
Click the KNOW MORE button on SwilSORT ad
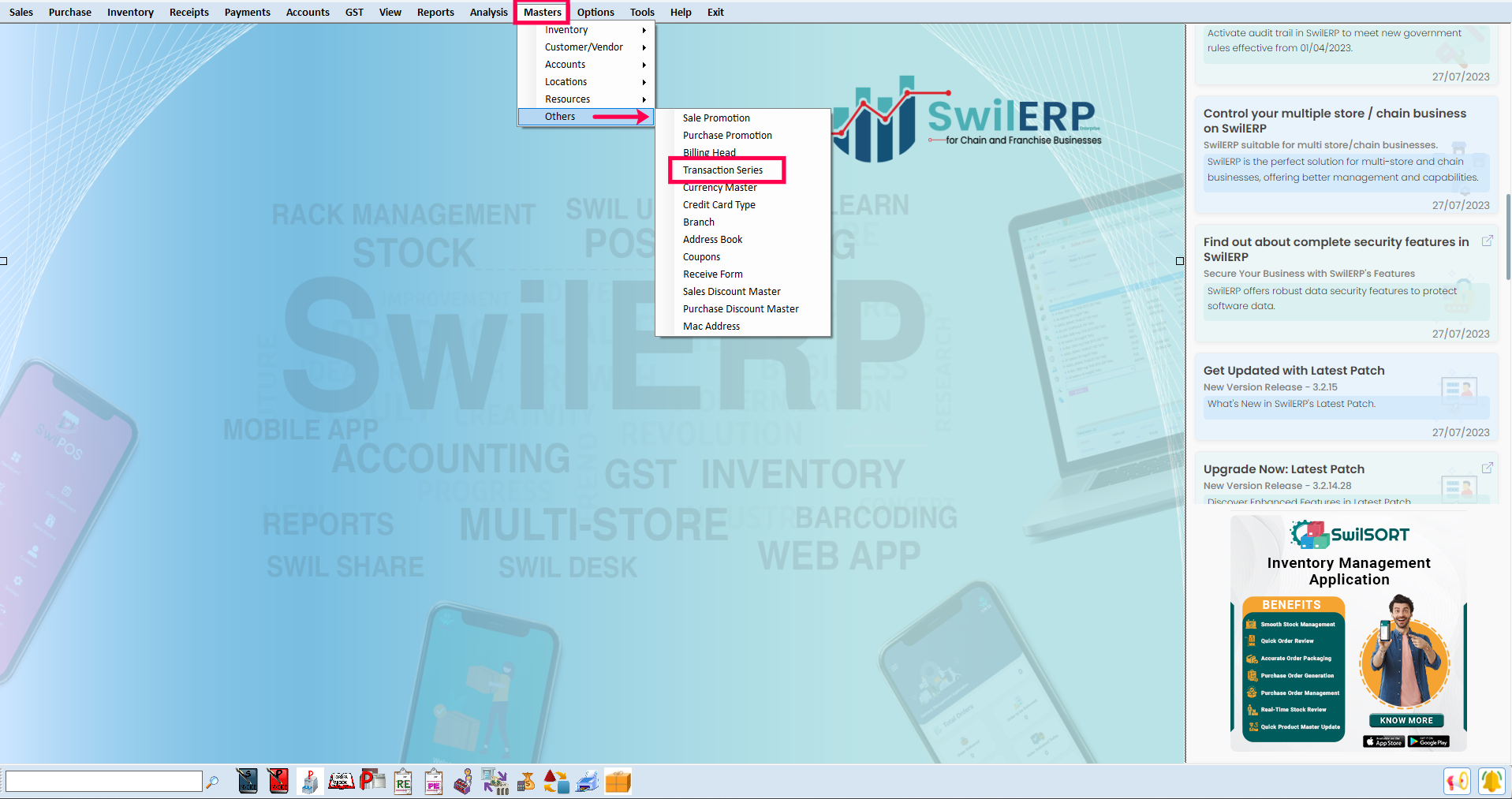coord(1406,720)
